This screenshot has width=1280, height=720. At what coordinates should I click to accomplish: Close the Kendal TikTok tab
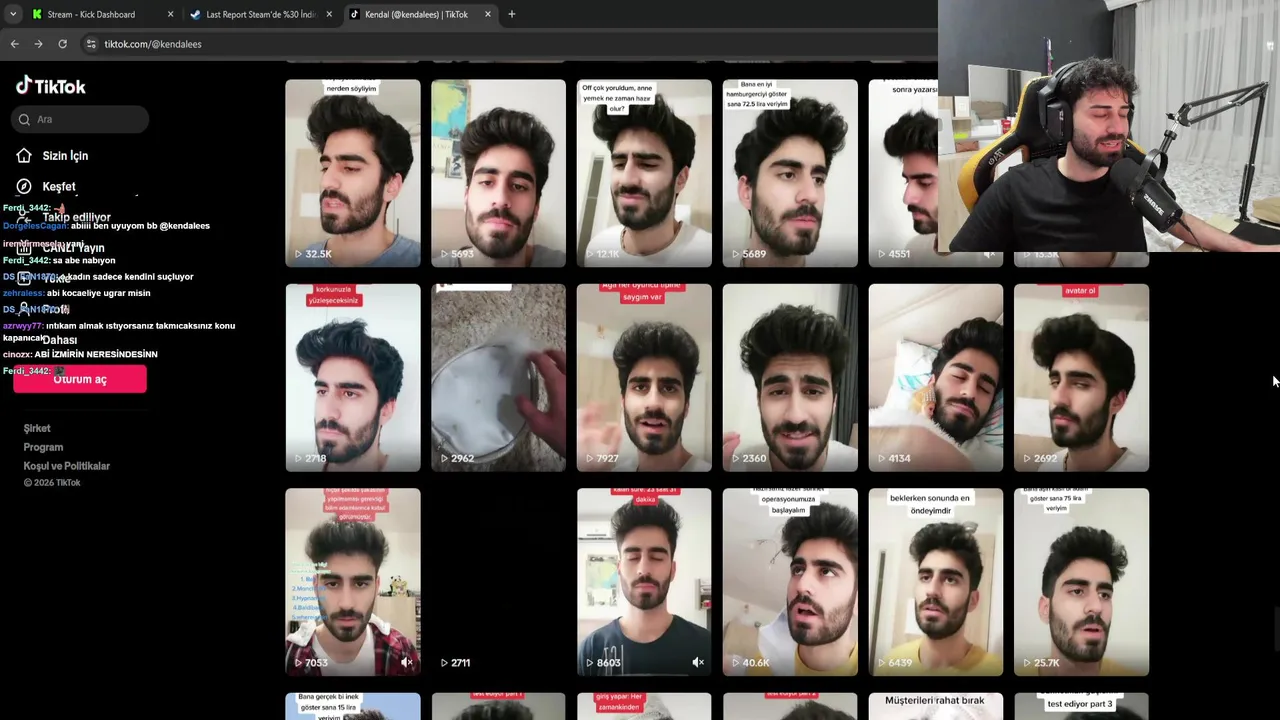point(488,14)
